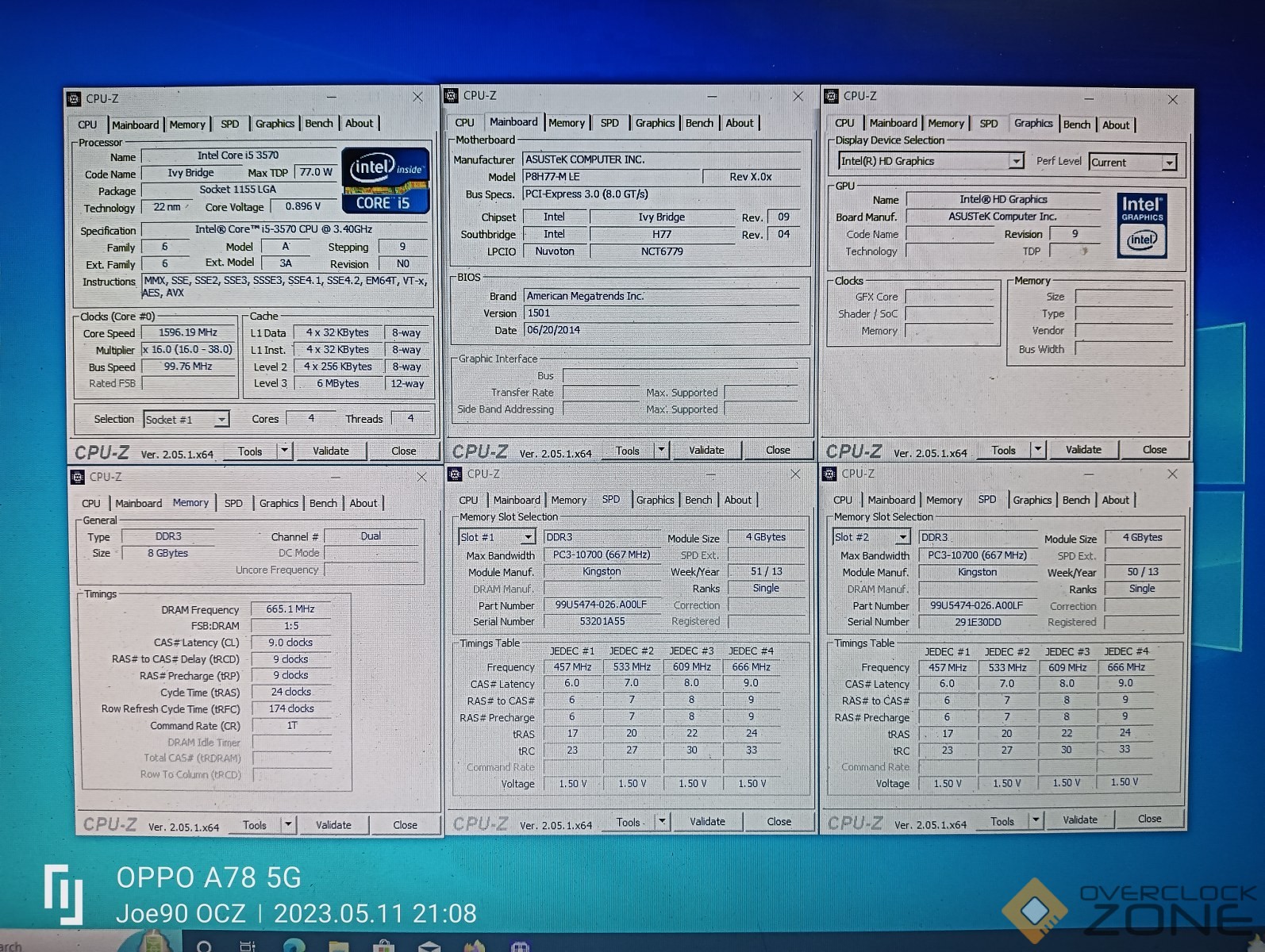Switch to Mainboard tab in the CPU tab window
Viewport: 1265px width, 952px height.
pyautogui.click(x=135, y=125)
